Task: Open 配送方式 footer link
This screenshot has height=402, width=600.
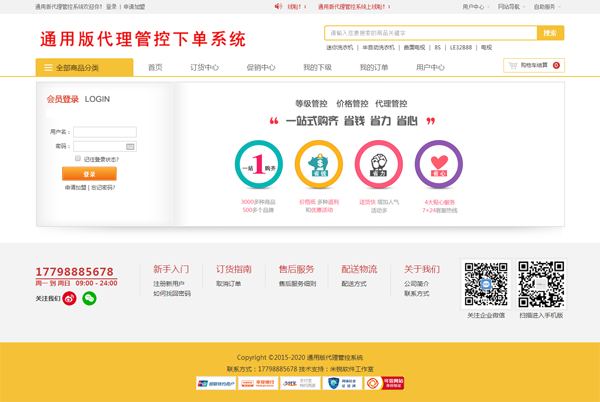Action: coord(354,284)
